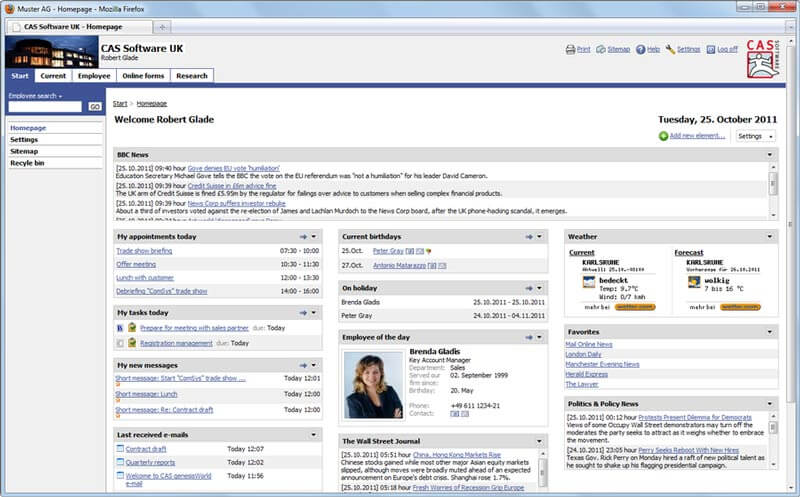Click the forecast wolkig weather icon
Screen dimensions: 800x497
pos(694,282)
